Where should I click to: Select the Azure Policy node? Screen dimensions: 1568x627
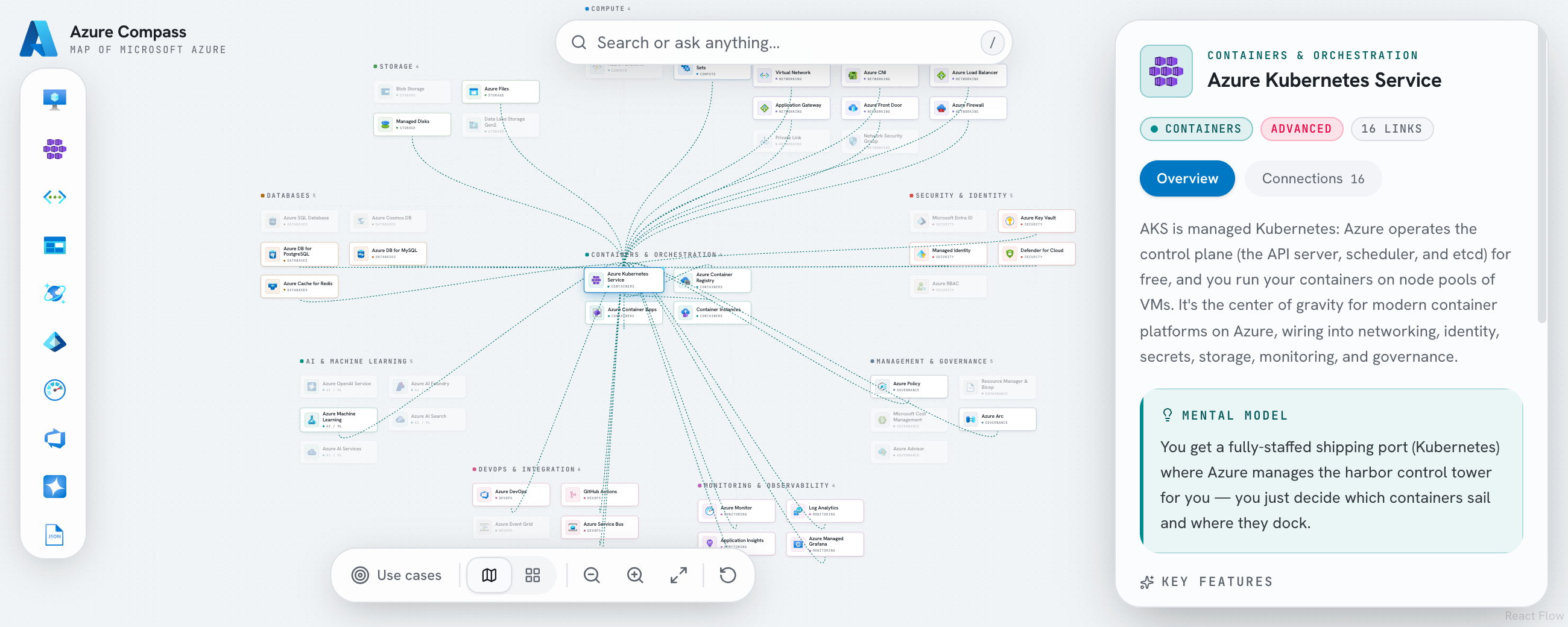pos(909,386)
